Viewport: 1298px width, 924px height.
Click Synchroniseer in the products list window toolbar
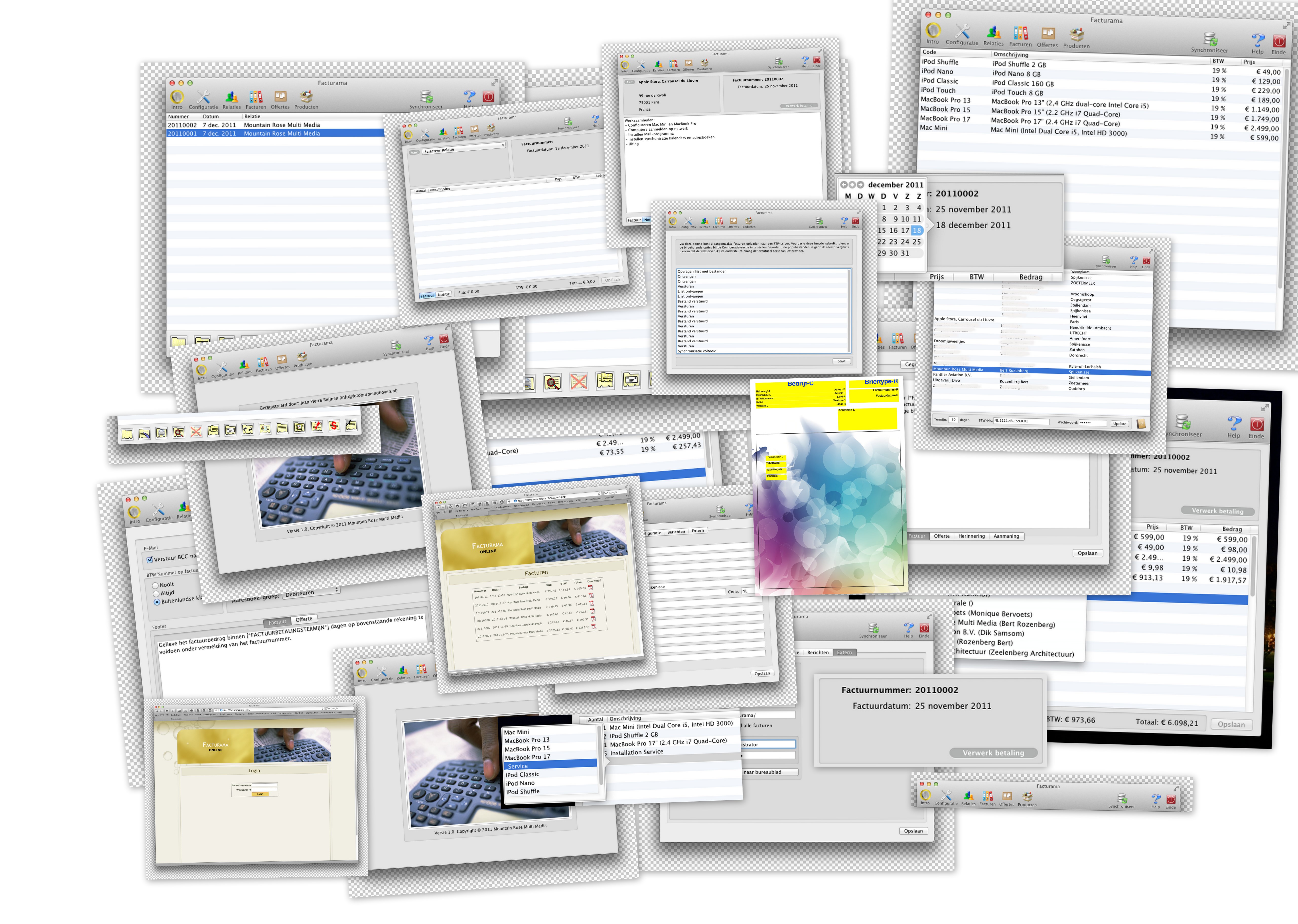[1209, 43]
